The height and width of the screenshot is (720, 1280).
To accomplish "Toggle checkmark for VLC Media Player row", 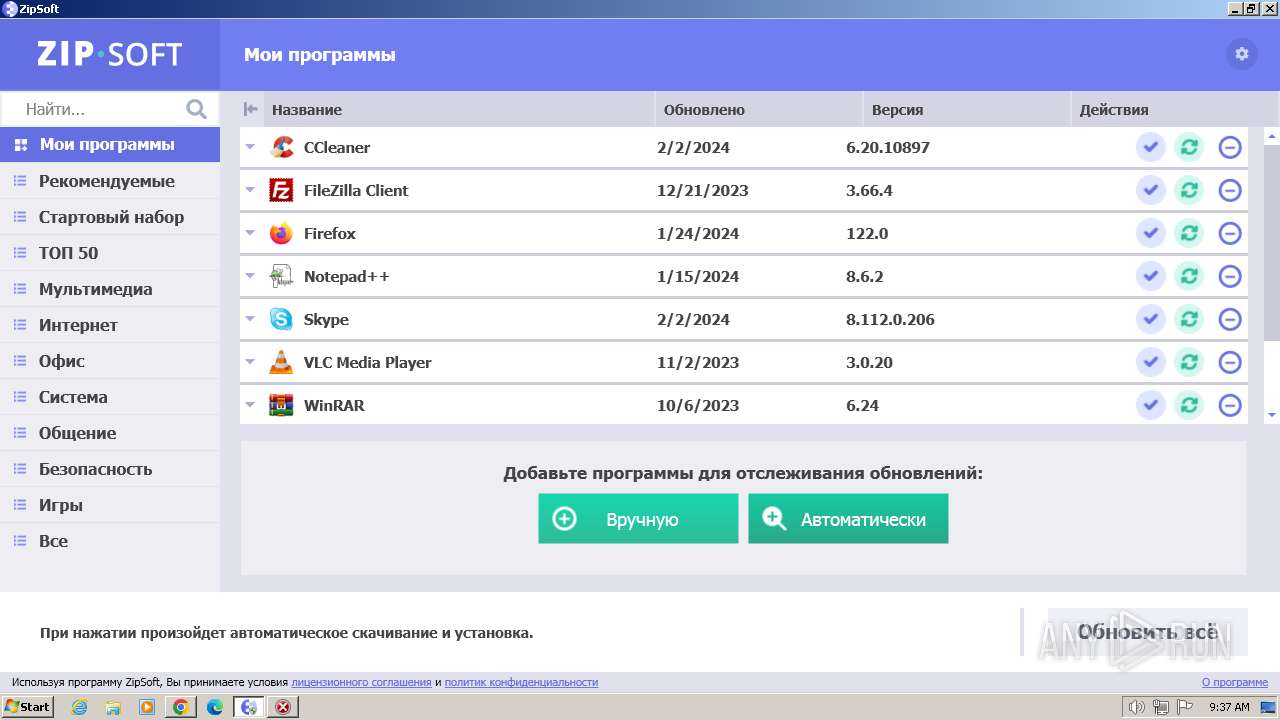I will coord(1151,362).
